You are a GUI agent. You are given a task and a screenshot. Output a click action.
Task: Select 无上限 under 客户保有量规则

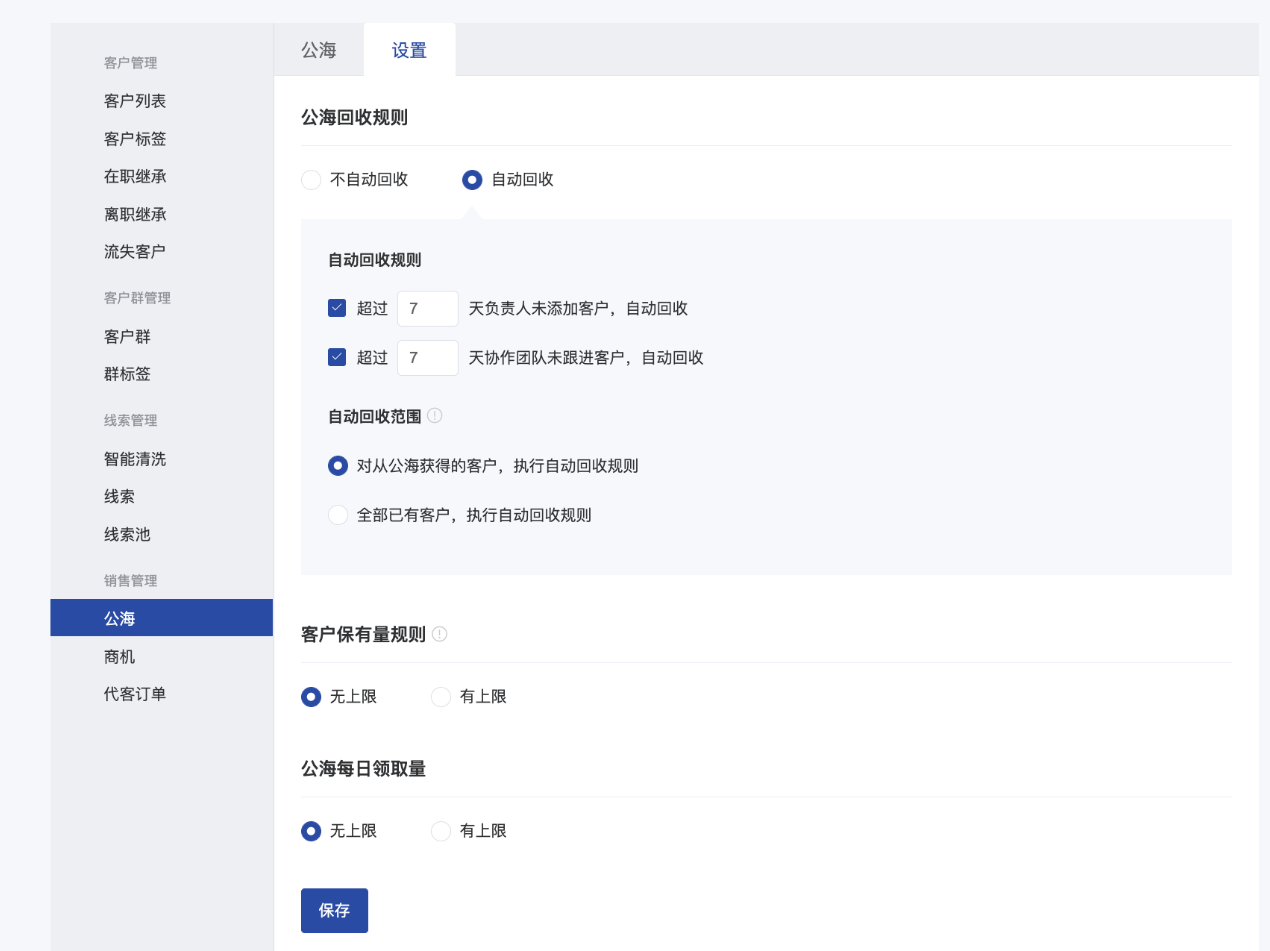(311, 697)
